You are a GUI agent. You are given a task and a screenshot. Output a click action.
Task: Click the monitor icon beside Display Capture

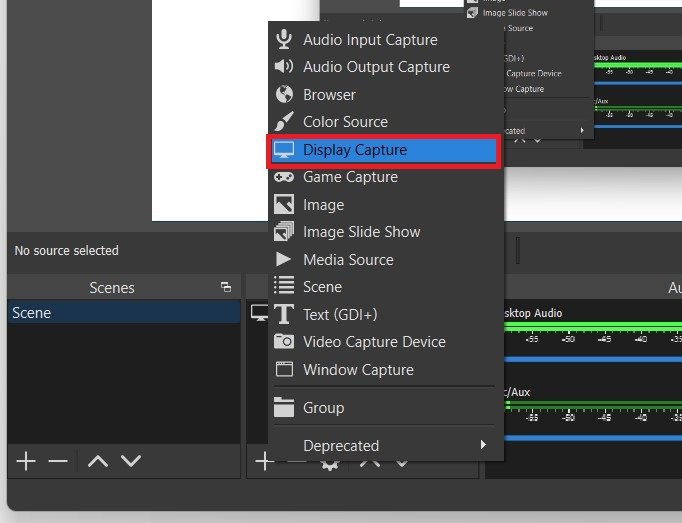click(284, 150)
